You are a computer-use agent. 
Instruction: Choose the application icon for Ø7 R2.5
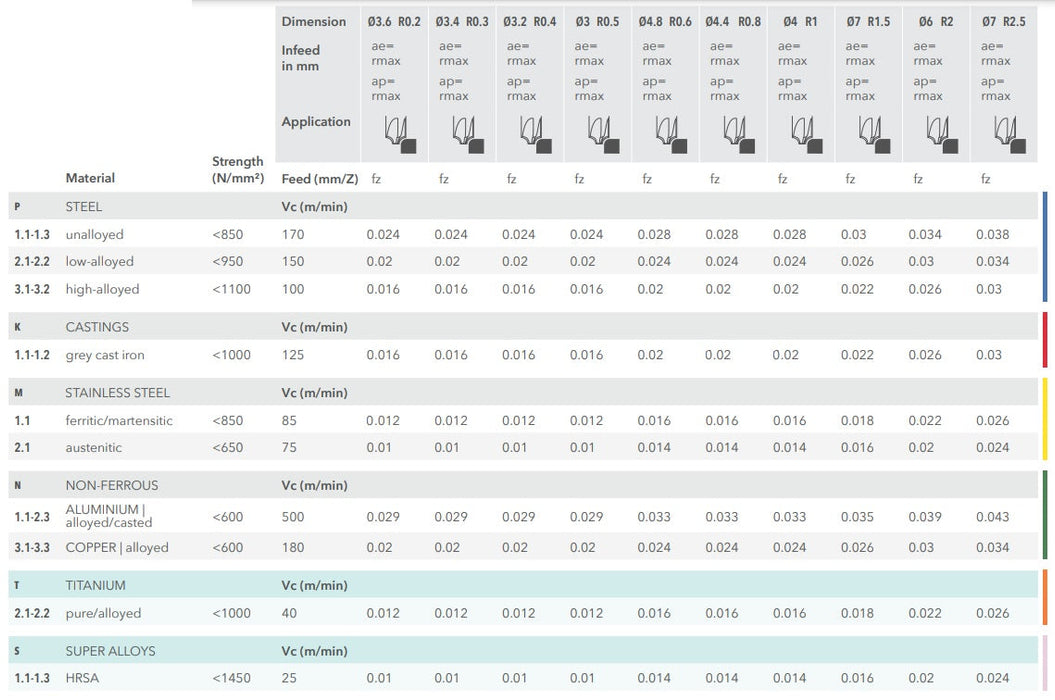(x=1010, y=134)
